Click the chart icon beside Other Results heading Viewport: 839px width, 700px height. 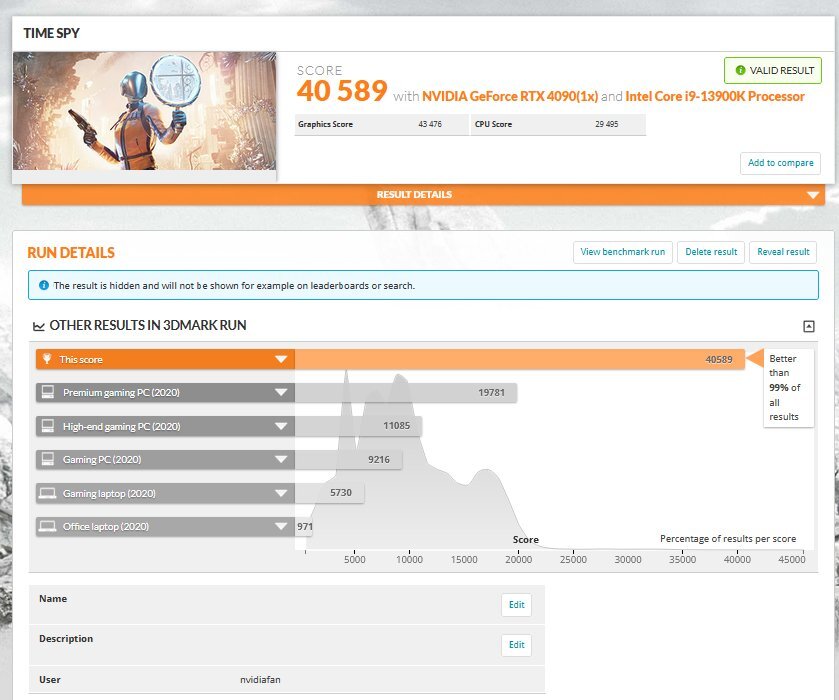39,326
